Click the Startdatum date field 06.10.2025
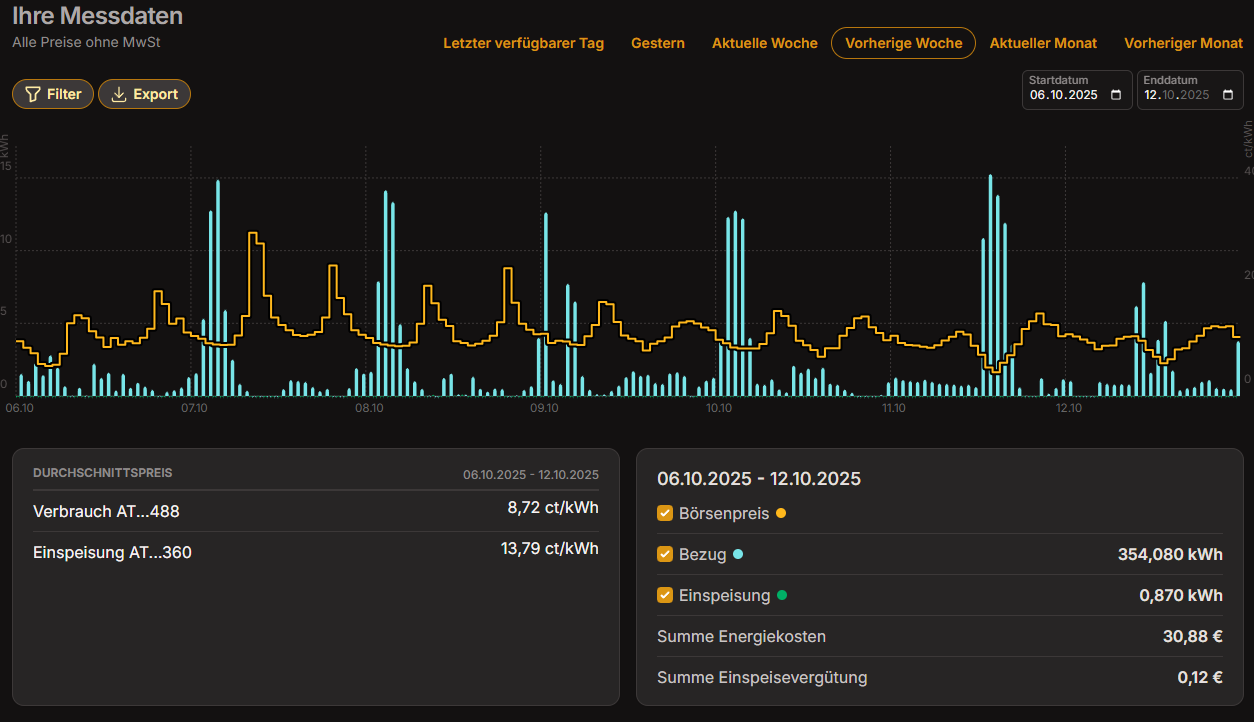 point(1063,95)
